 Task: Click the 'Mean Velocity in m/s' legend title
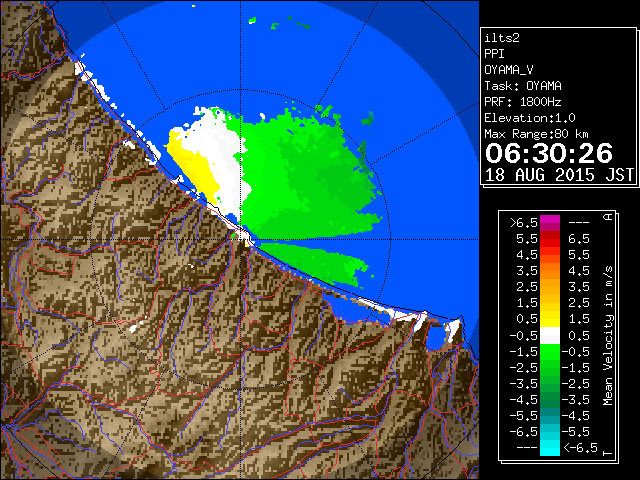(x=608, y=336)
